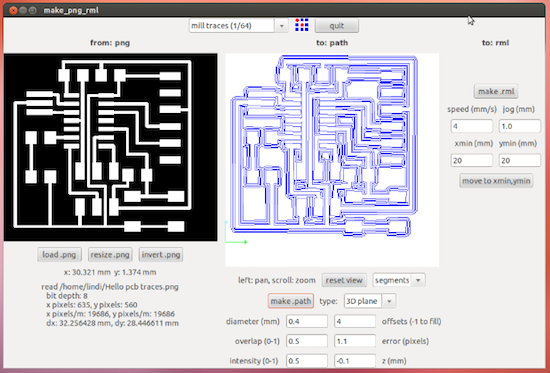Viewport: 550px width, 373px height.
Task: Click the 'x pixels: 635, y pixels: 560' line
Action: click(92, 305)
